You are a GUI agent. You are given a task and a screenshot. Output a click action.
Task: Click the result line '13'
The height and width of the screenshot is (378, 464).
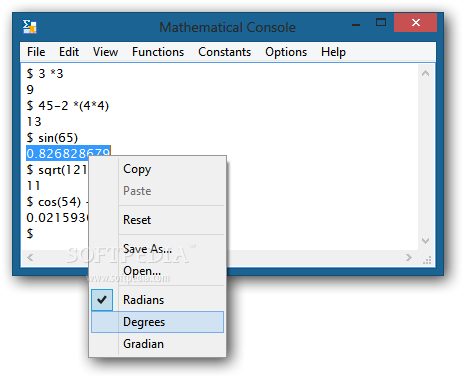click(34, 122)
